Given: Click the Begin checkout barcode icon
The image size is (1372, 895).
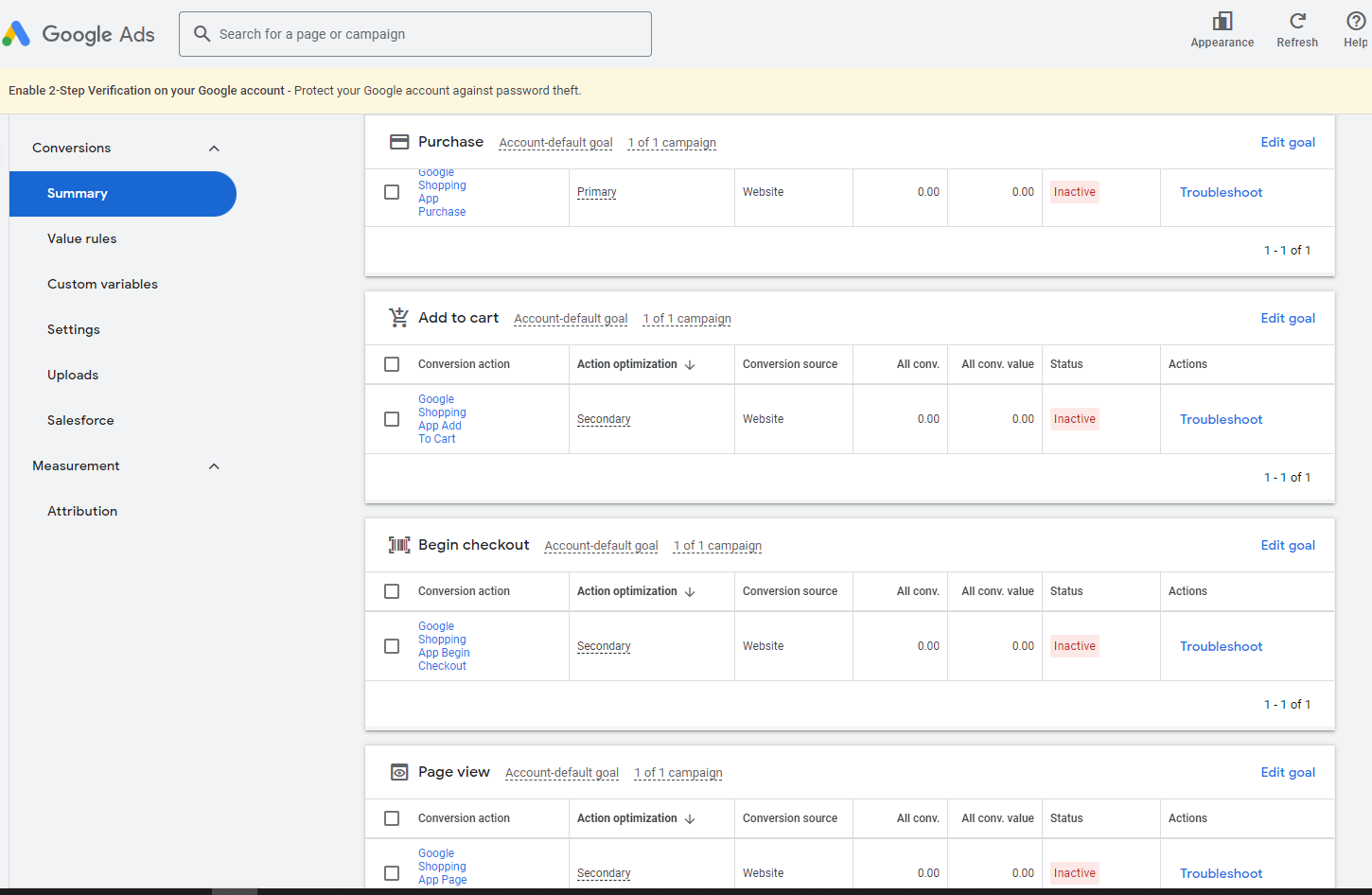Looking at the screenshot, I should 398,544.
